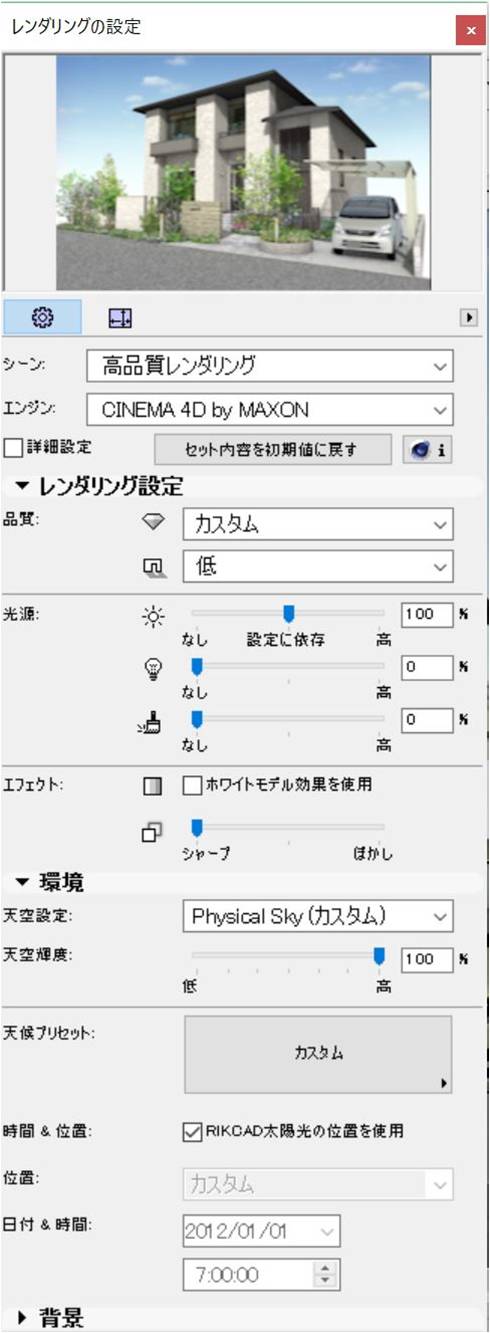Switch to the size settings tab icon
The height and width of the screenshot is (1333, 490).
tap(120, 318)
